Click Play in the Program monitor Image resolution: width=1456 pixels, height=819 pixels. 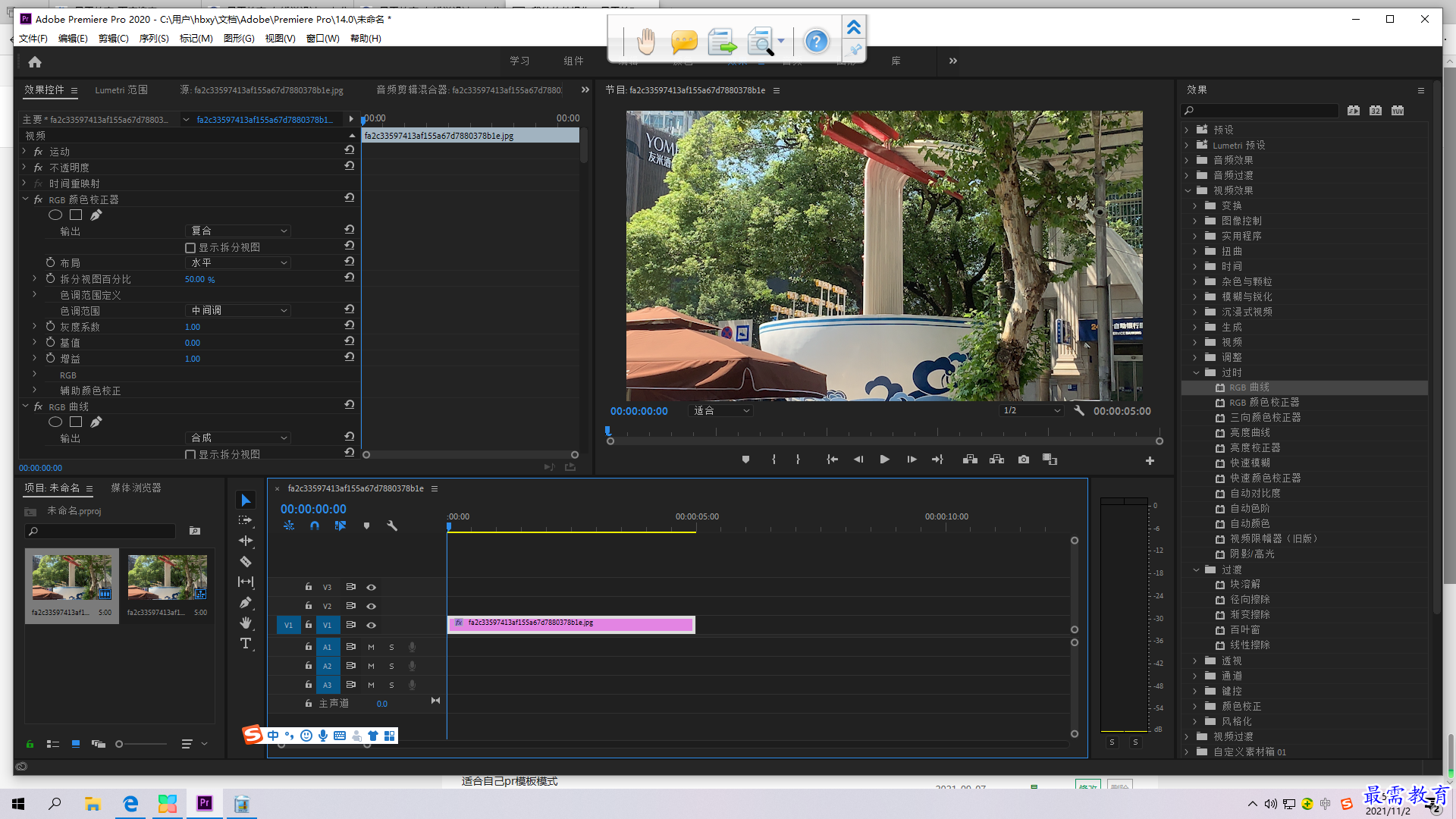884,460
